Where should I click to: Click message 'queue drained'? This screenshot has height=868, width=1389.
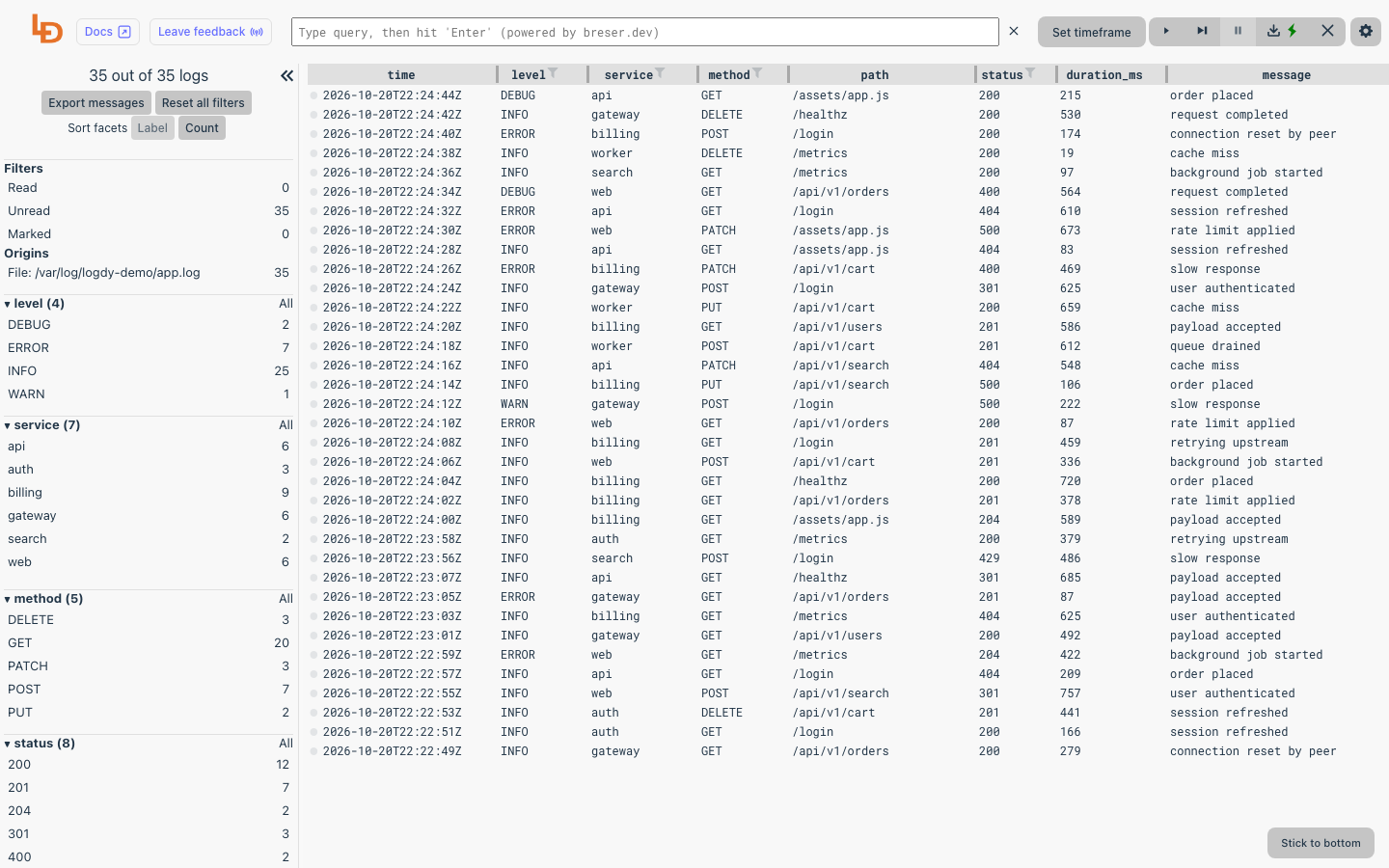click(x=1214, y=346)
